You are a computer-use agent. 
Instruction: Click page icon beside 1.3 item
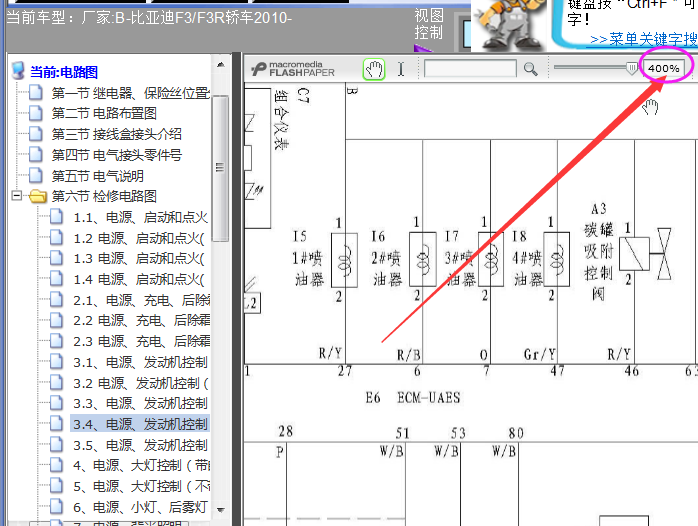point(57,258)
